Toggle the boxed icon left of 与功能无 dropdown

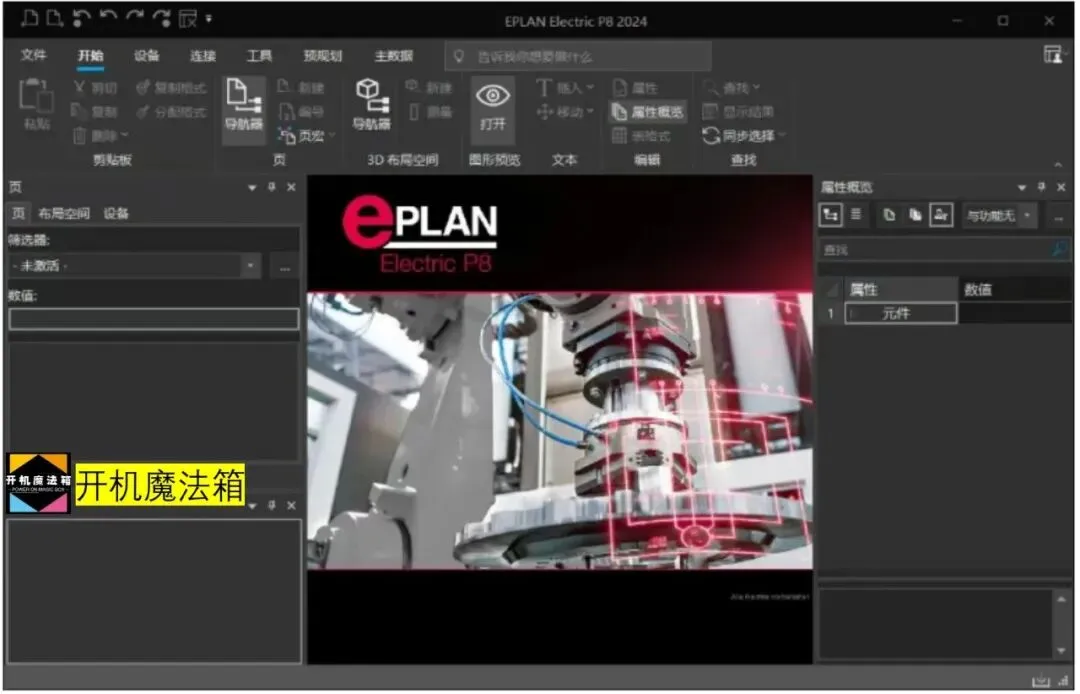point(942,215)
